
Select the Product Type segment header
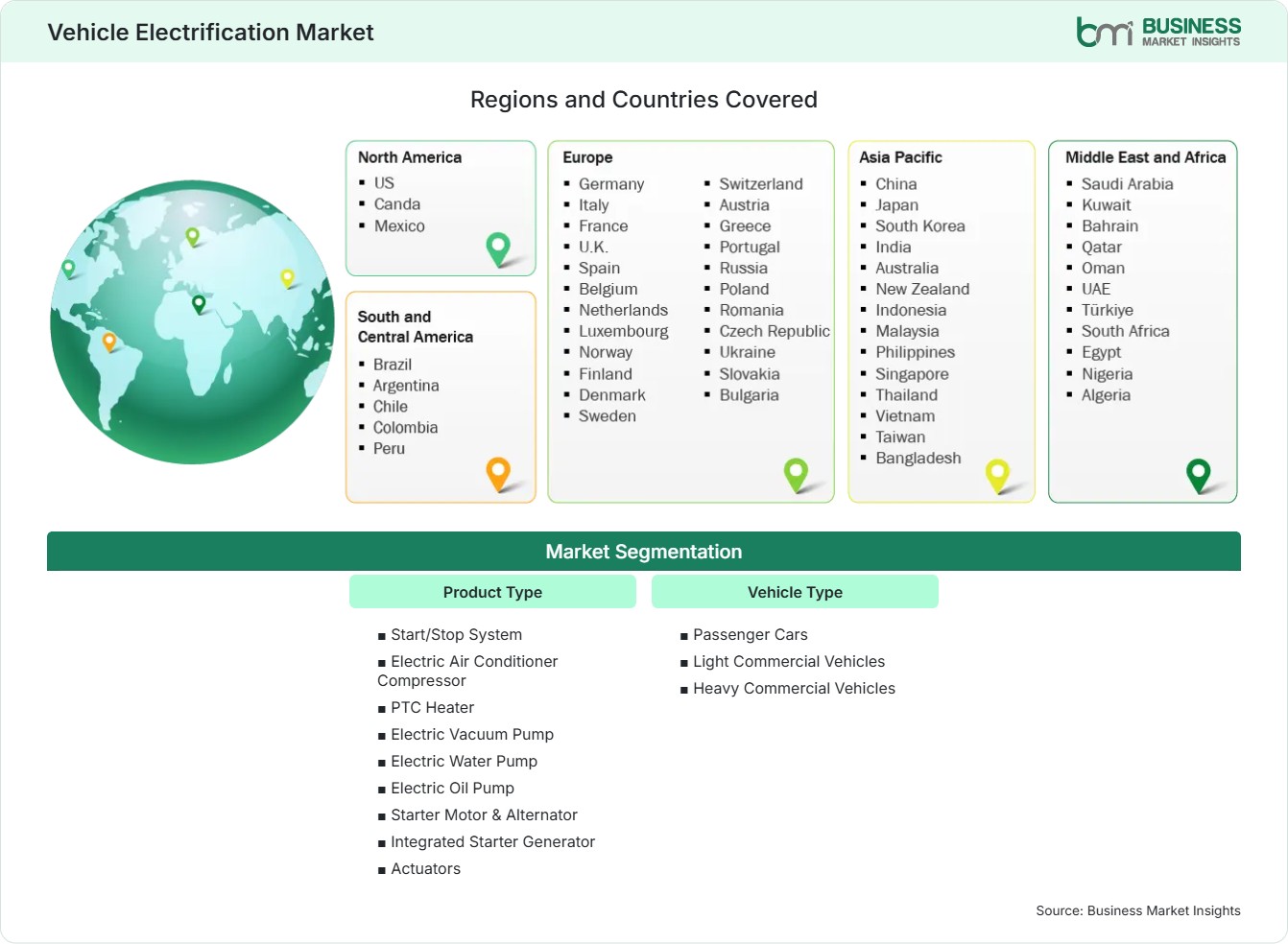coord(492,592)
